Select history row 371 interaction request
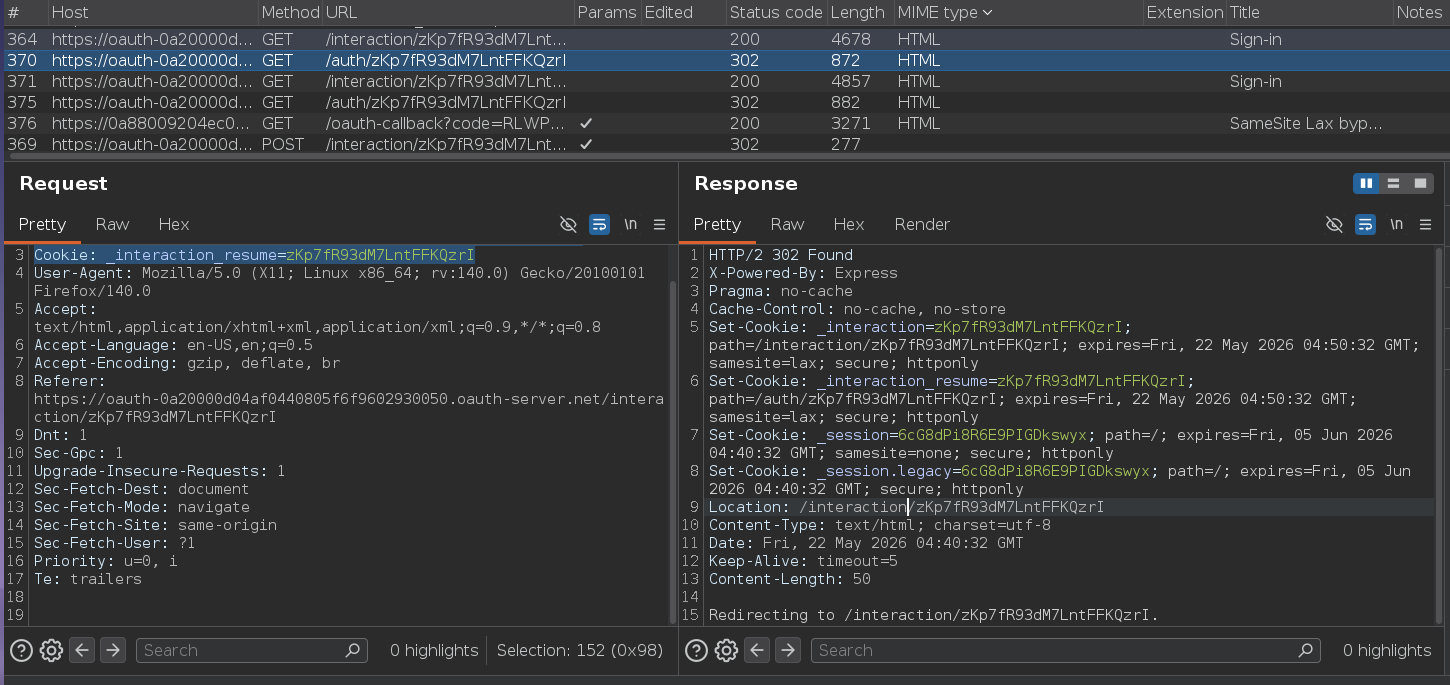 725,82
